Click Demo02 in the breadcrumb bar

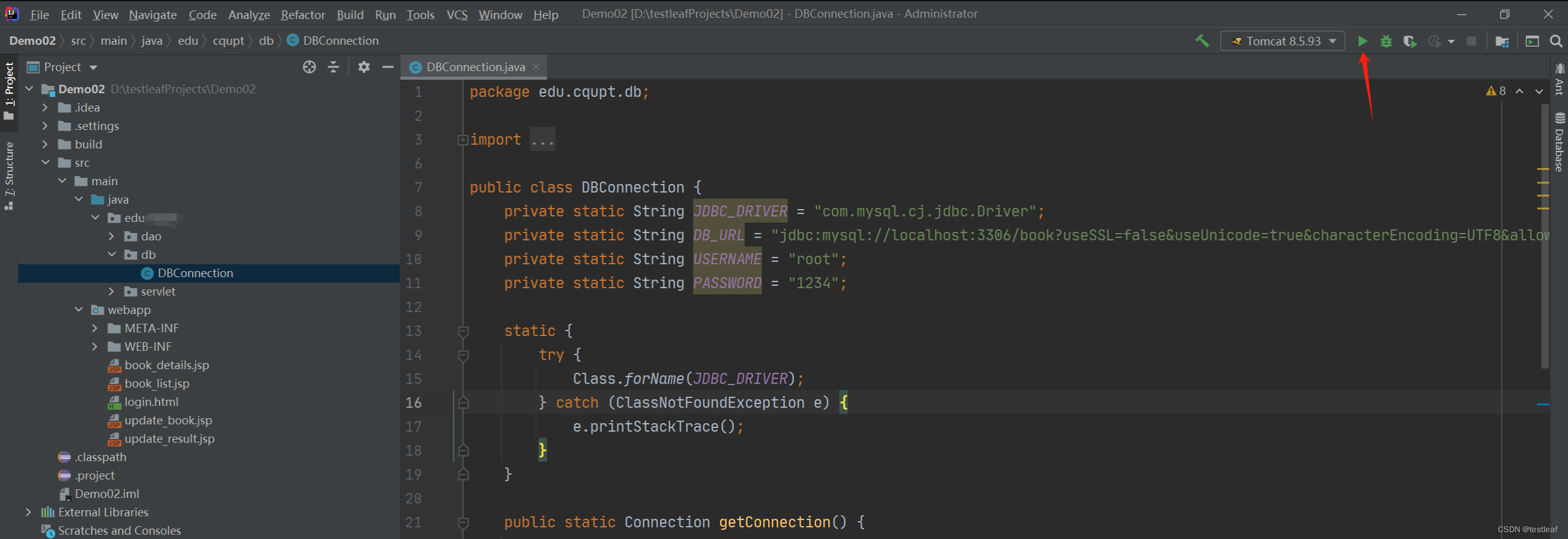pos(32,40)
